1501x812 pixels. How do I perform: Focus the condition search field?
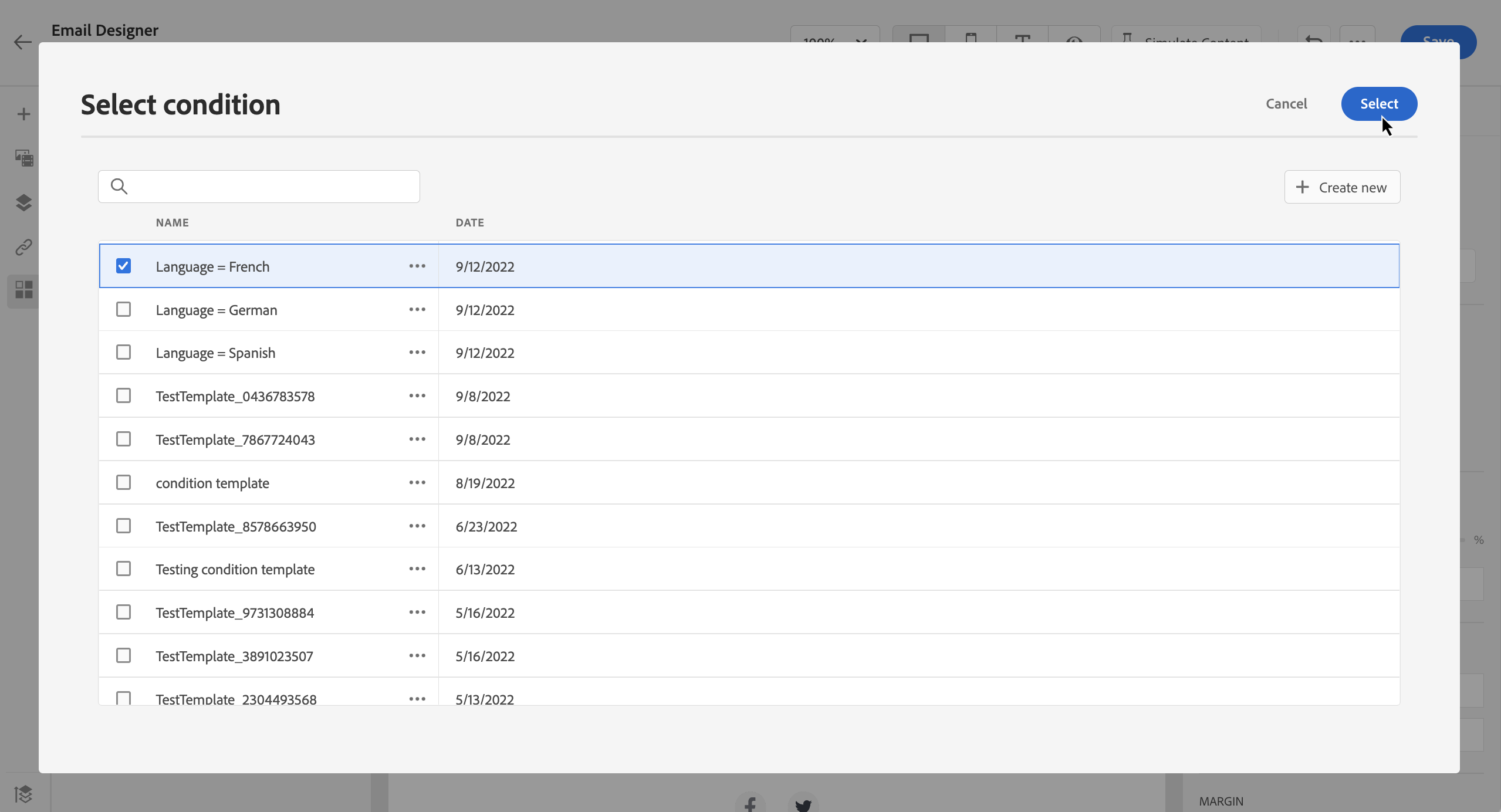[270, 187]
